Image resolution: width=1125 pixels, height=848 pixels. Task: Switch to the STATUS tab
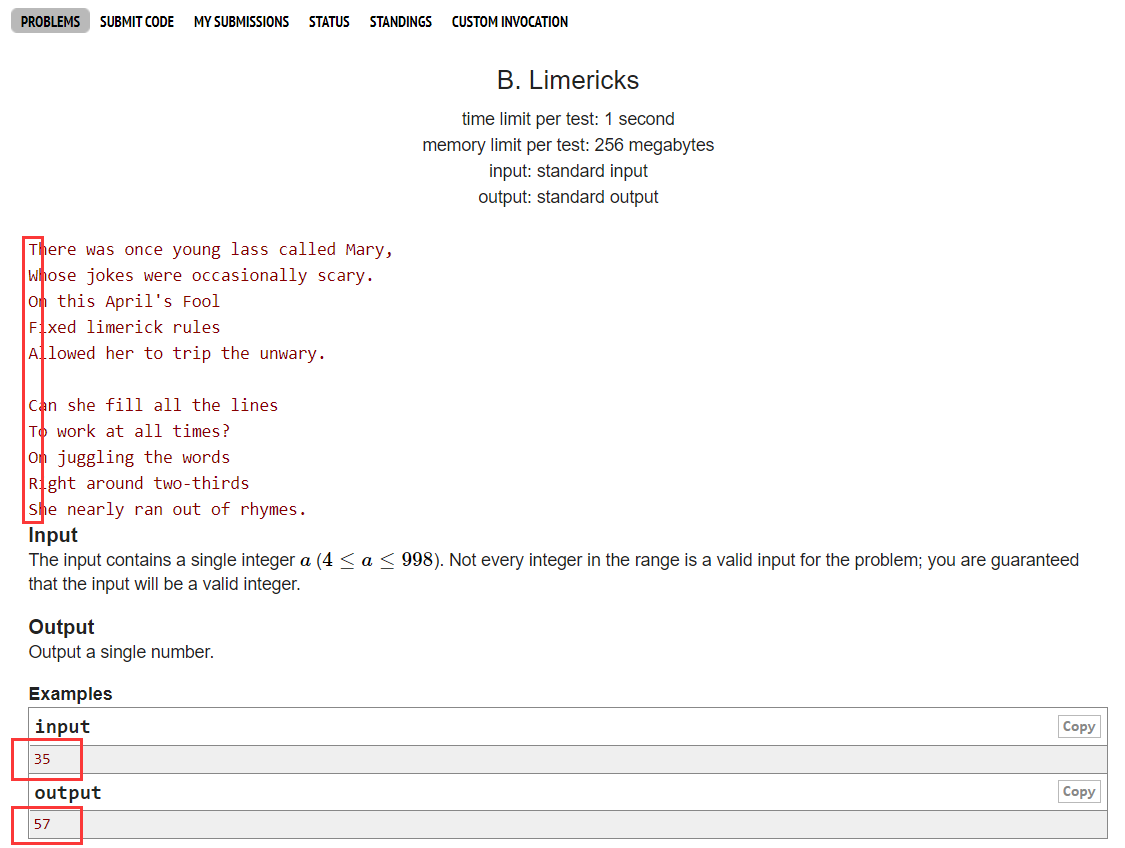(x=329, y=21)
